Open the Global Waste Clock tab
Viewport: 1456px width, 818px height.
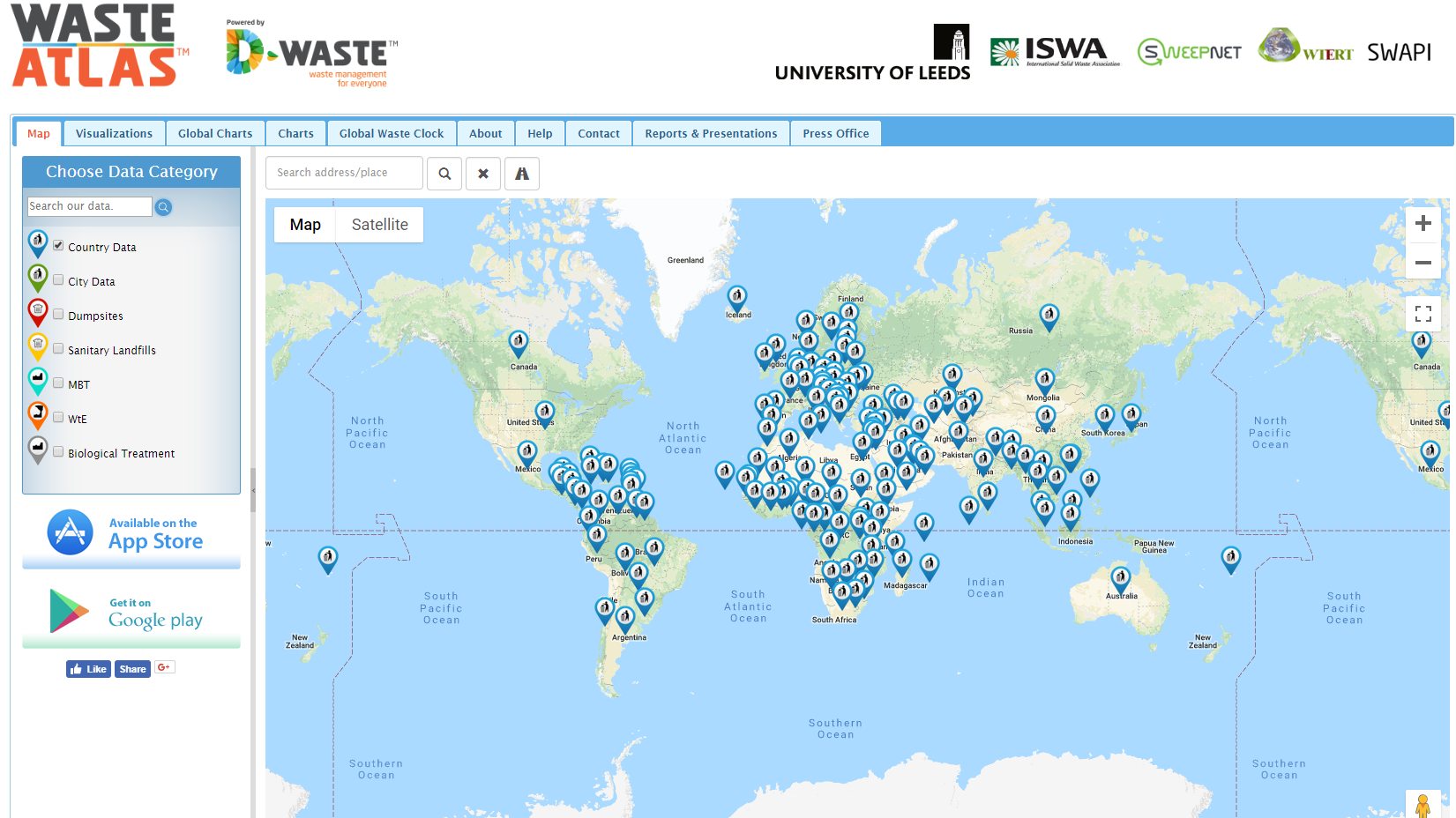pos(392,133)
